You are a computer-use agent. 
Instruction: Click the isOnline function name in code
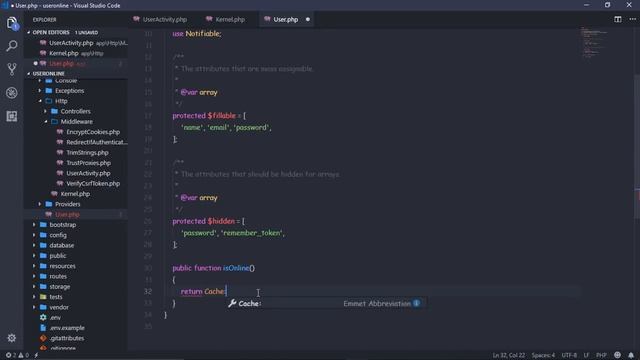[x=236, y=268]
